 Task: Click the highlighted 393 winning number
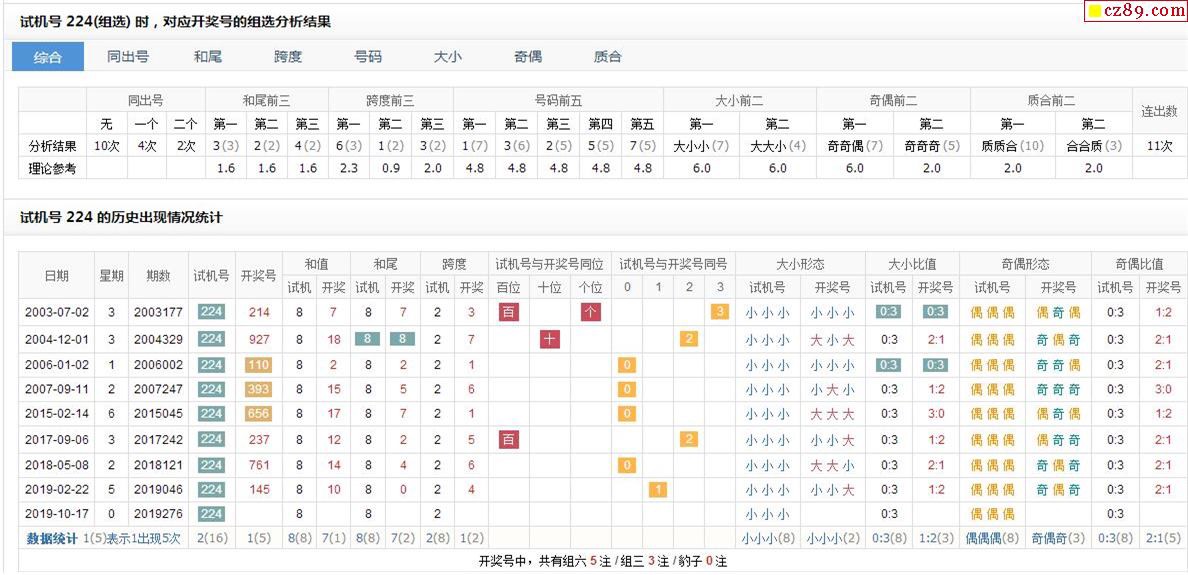pyautogui.click(x=259, y=390)
